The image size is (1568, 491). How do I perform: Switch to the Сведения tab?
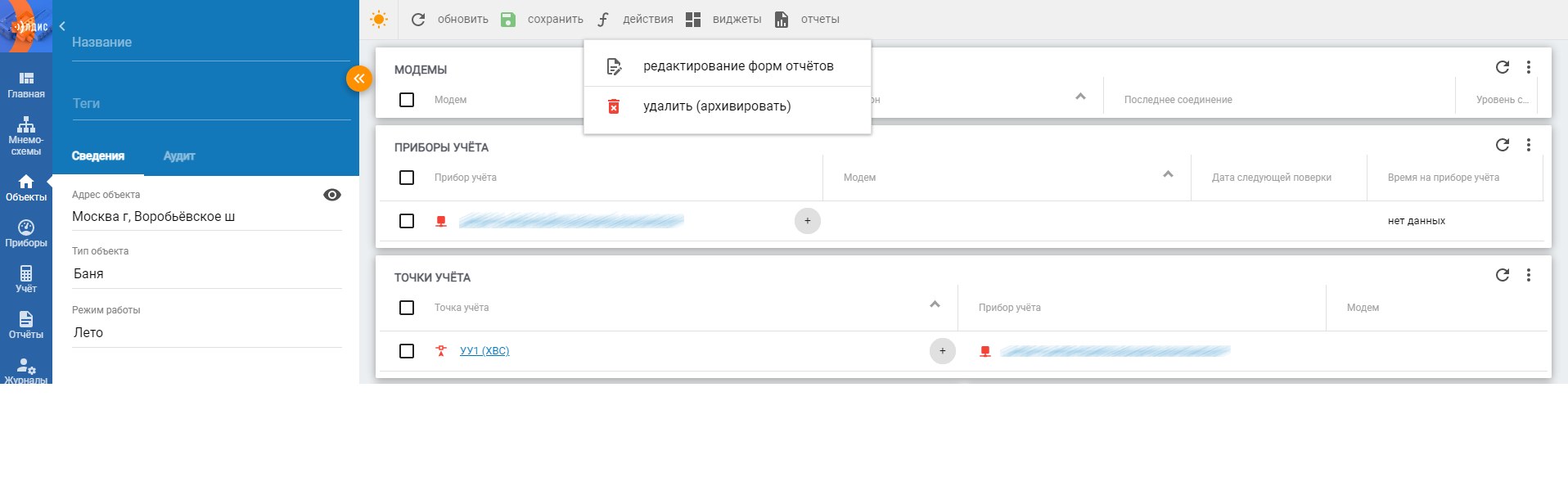[x=98, y=155]
